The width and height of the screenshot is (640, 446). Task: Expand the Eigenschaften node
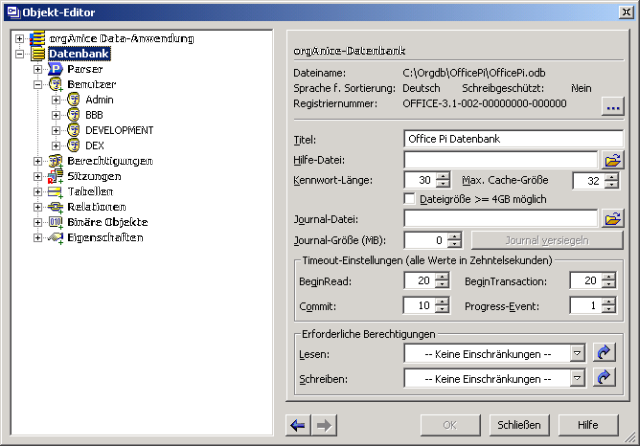[38, 237]
